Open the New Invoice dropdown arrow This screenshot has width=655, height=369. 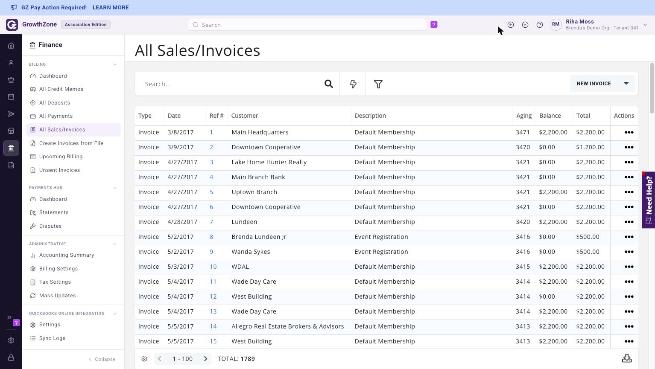626,84
